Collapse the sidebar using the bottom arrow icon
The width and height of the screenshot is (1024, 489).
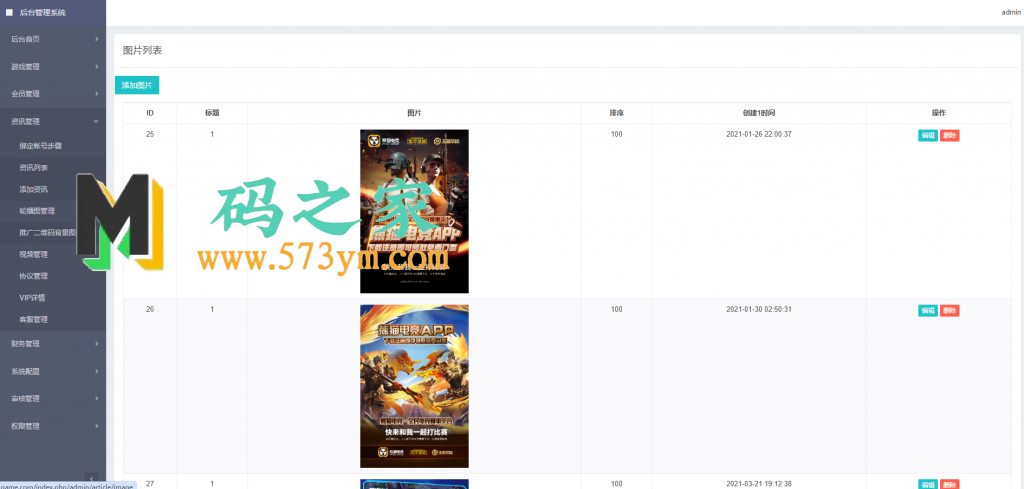click(x=91, y=479)
